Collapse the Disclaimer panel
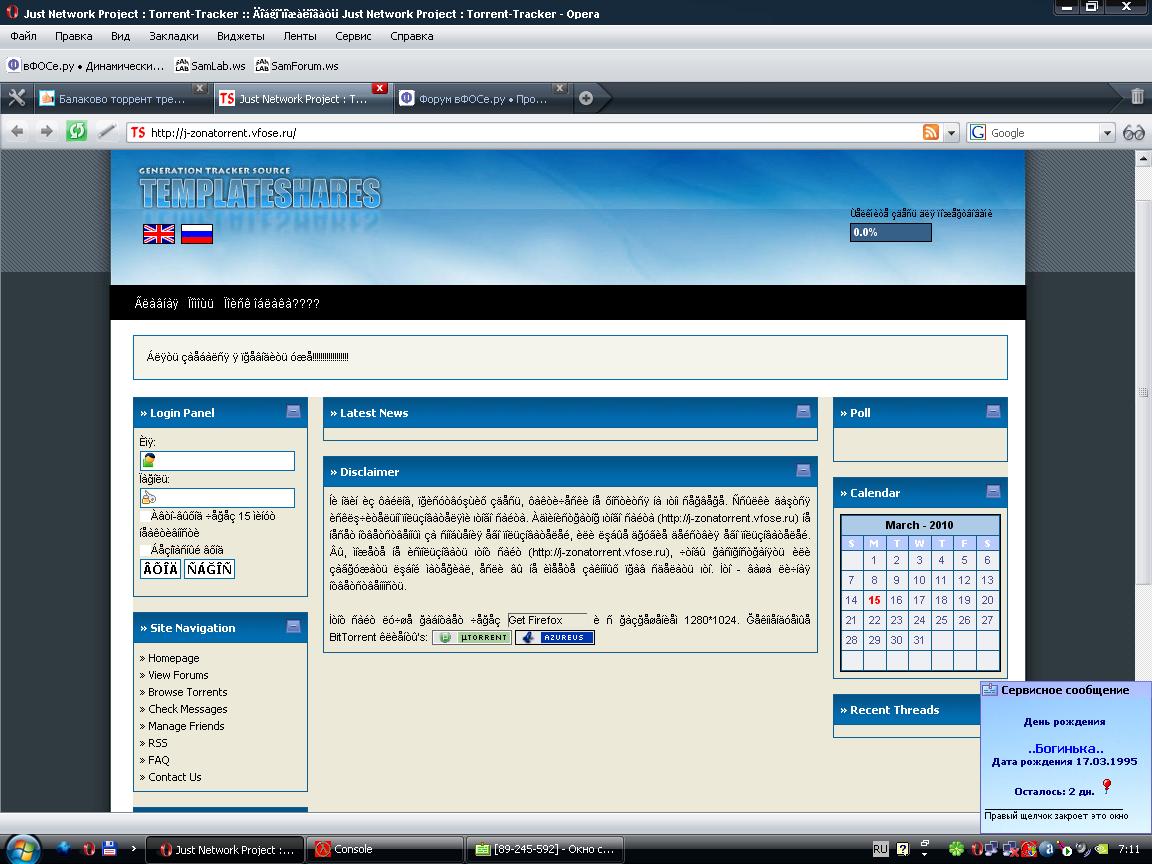 point(803,470)
